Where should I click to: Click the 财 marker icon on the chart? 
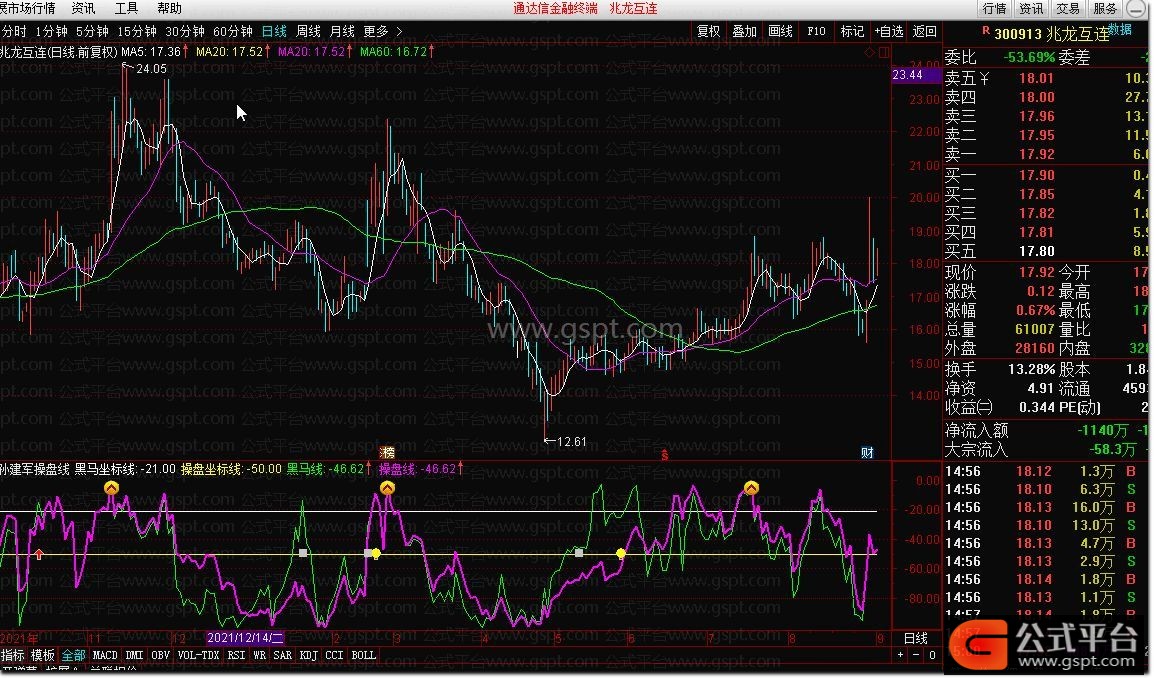867,453
